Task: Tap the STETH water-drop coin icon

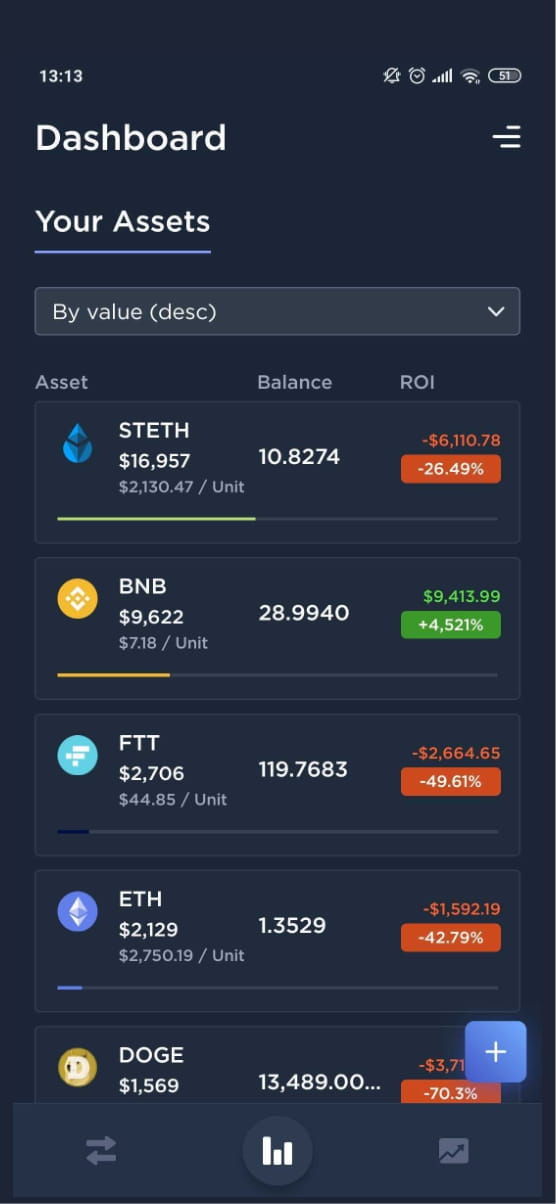Action: pos(77,443)
